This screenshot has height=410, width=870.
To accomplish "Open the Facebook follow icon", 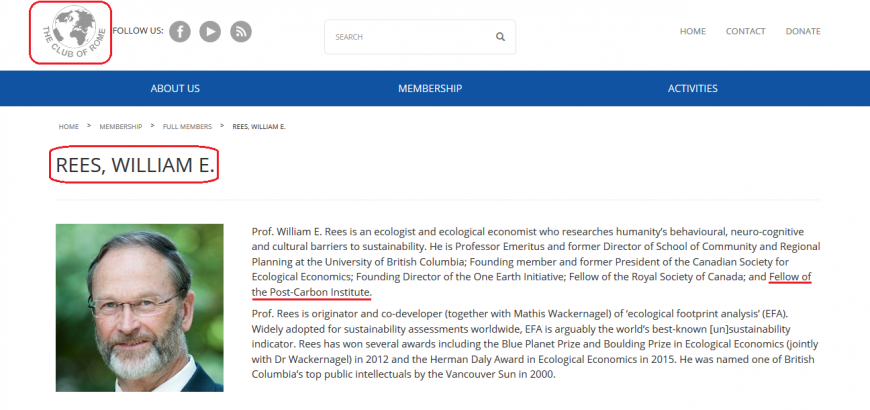I will 180,32.
